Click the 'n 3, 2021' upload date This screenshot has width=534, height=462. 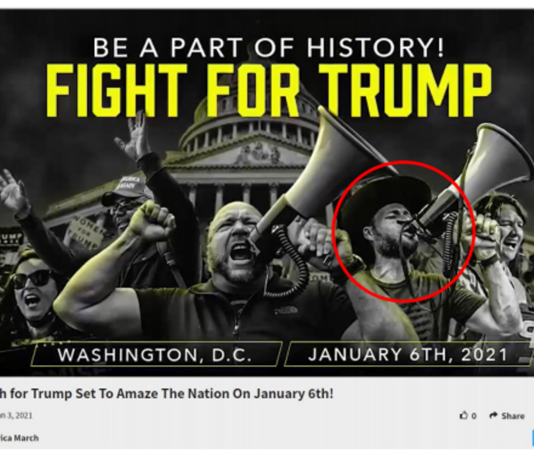click(x=16, y=415)
